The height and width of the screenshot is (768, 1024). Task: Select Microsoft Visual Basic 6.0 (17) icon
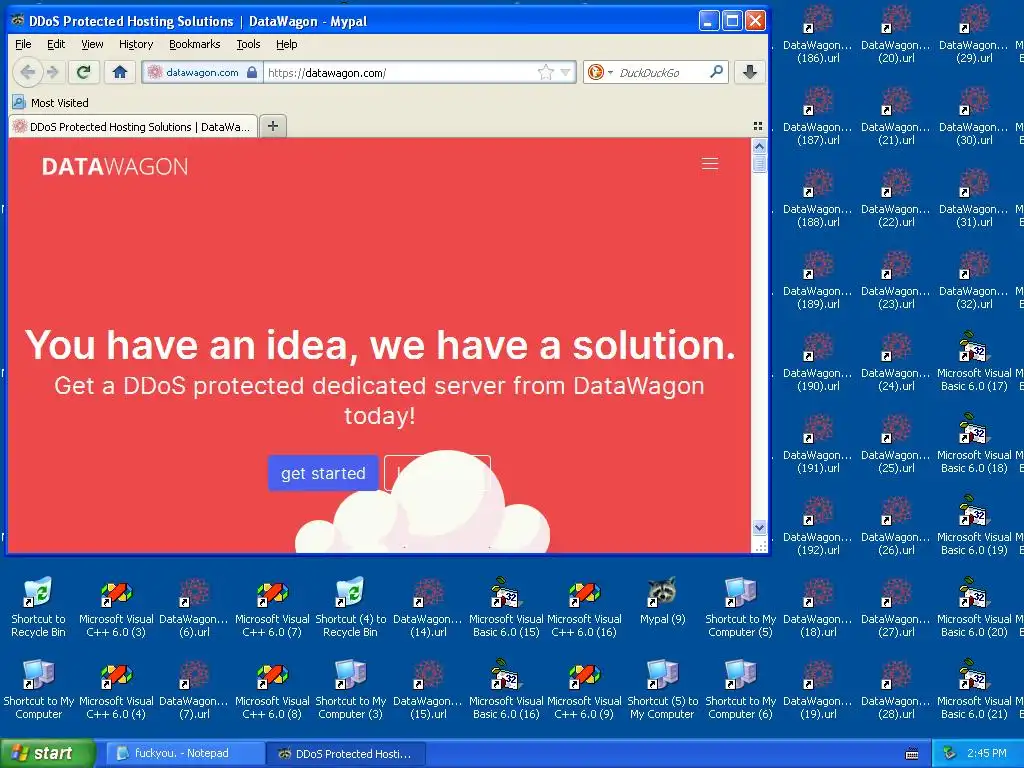tap(974, 362)
